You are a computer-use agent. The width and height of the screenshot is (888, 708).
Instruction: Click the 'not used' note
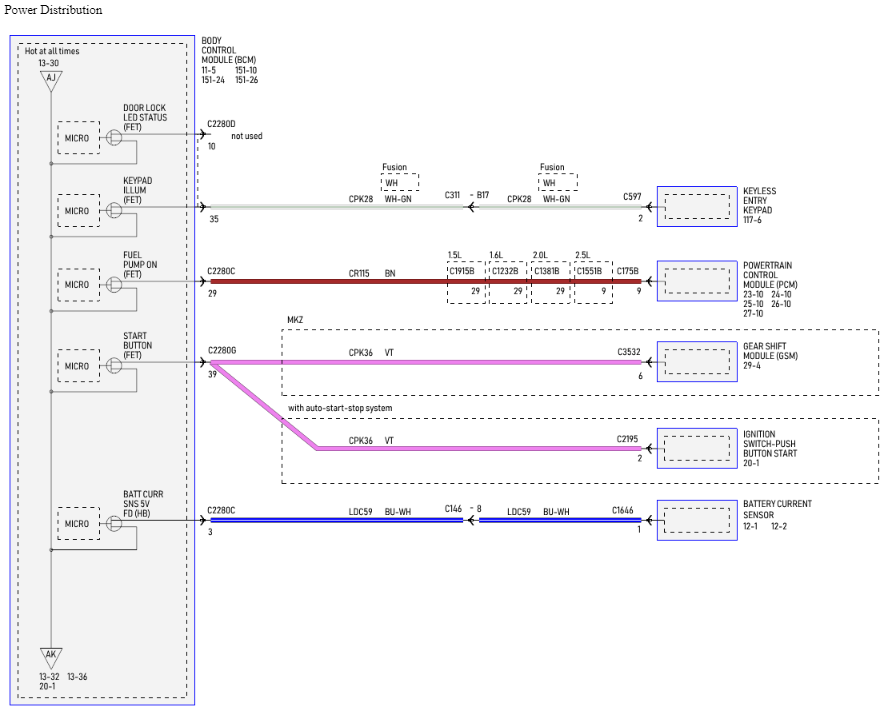tap(247, 136)
